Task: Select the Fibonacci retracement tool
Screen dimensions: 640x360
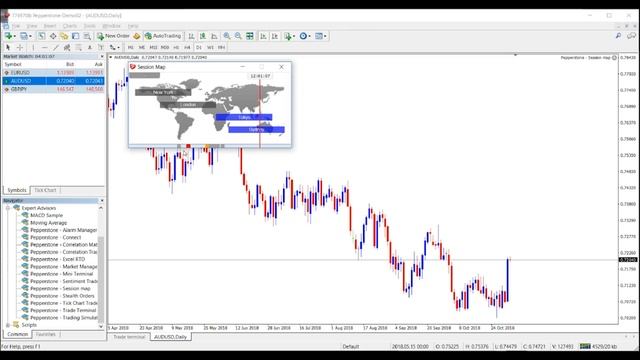Action: click(x=78, y=48)
